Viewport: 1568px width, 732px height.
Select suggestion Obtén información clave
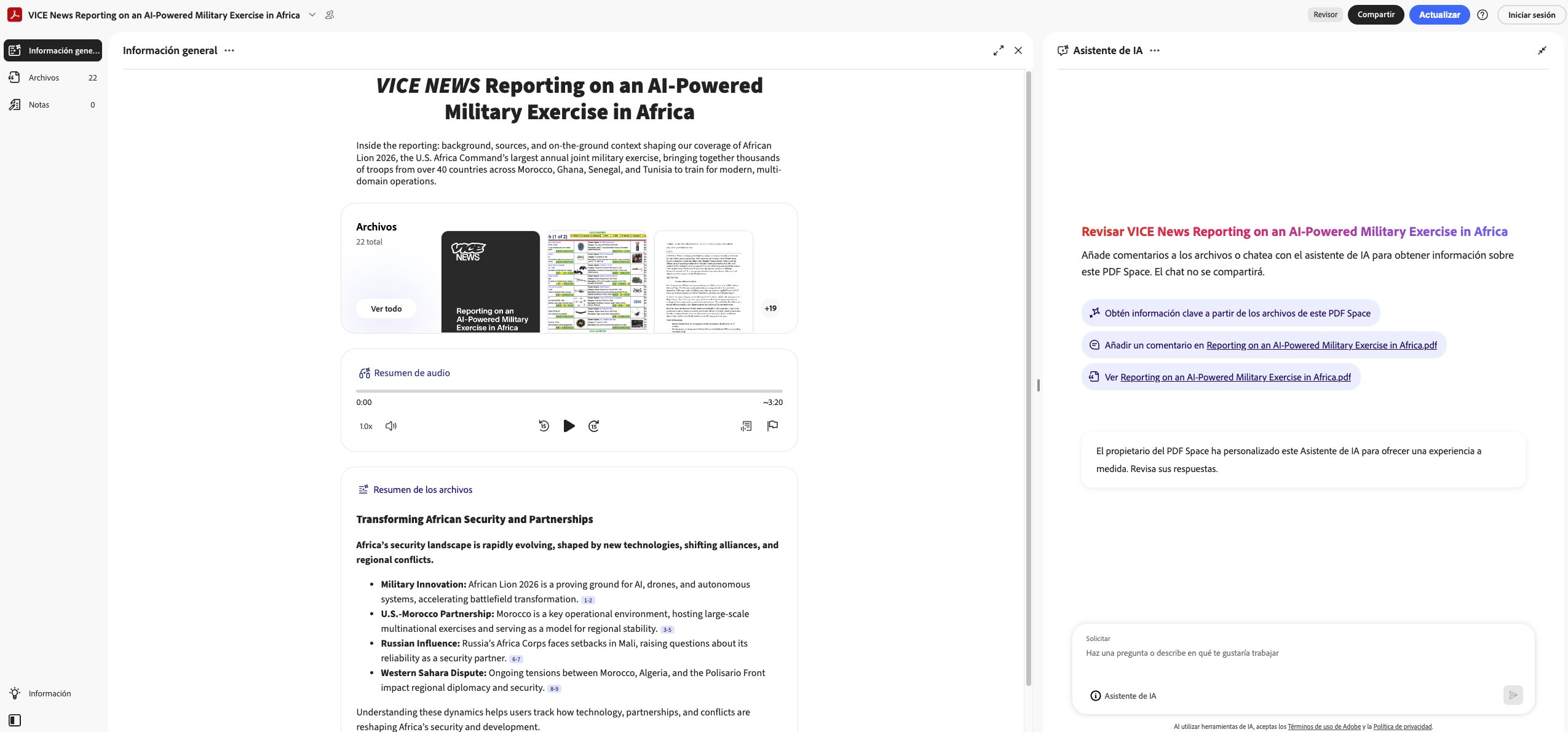(1230, 313)
